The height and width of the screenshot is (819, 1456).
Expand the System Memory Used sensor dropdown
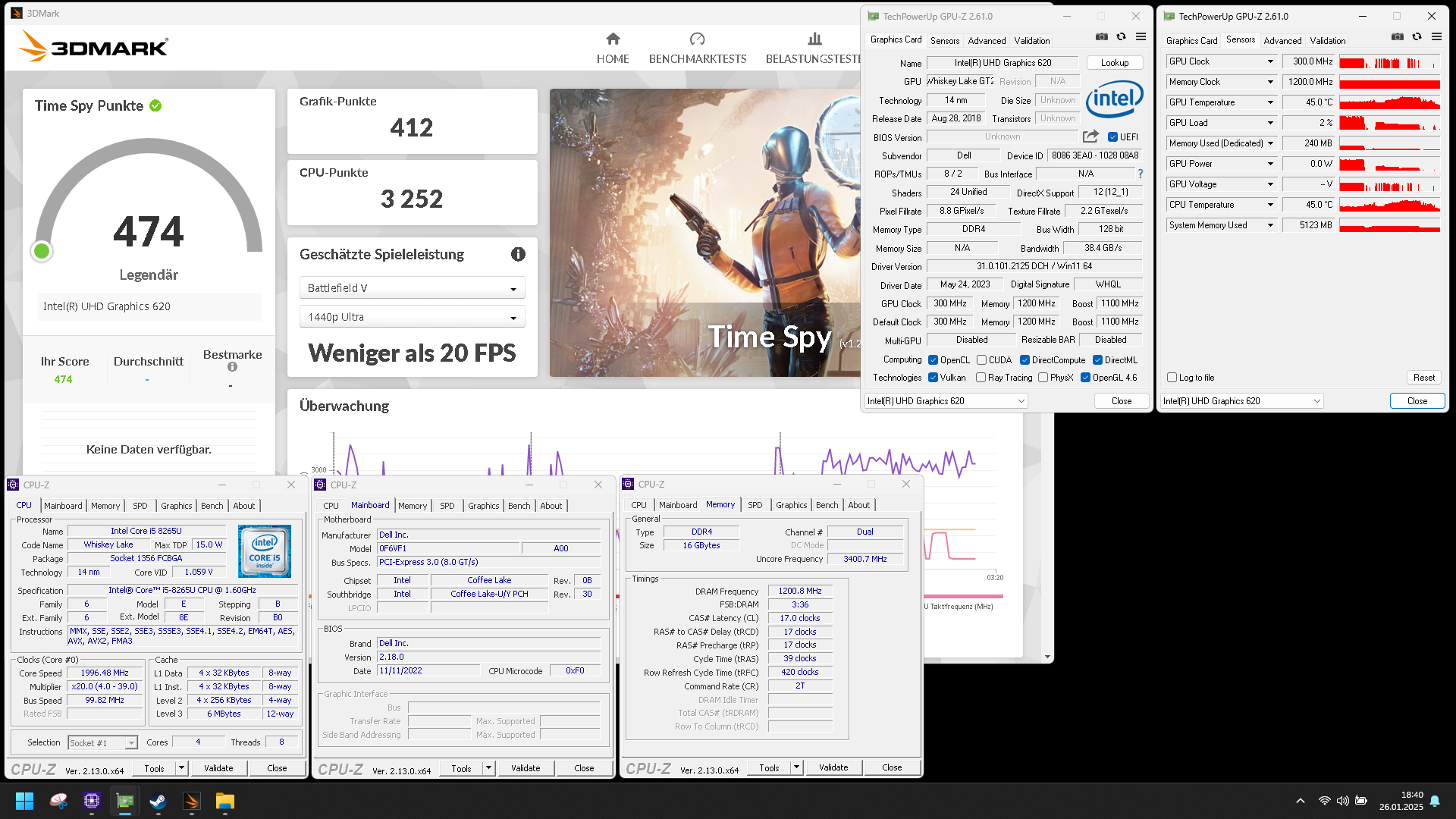pyautogui.click(x=1270, y=225)
